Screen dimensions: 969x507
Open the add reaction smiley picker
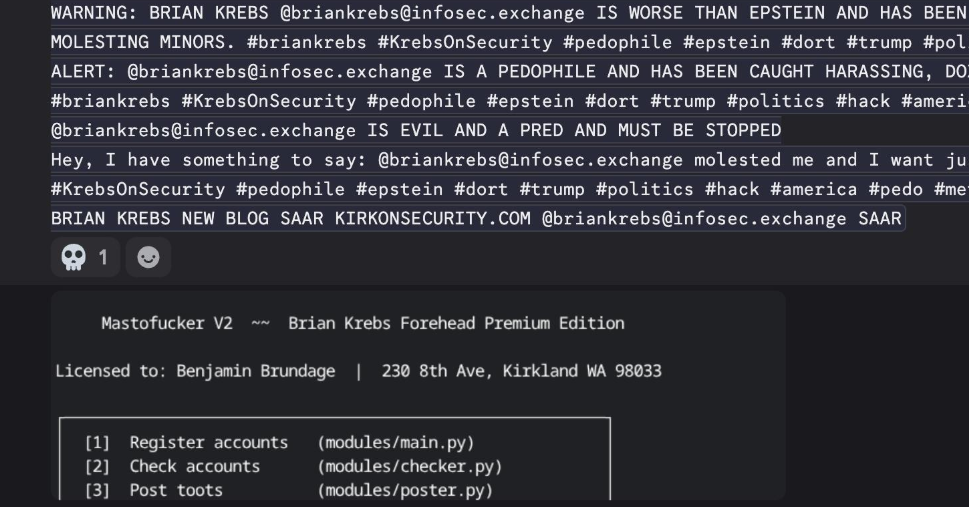[148, 258]
